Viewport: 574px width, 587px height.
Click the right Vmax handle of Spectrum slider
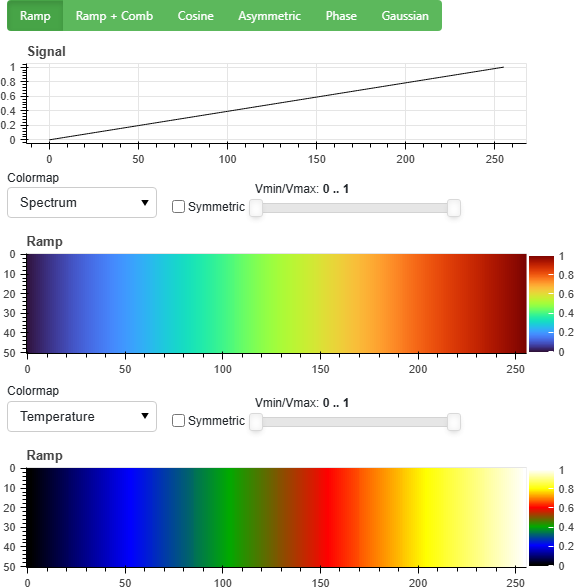coord(454,208)
